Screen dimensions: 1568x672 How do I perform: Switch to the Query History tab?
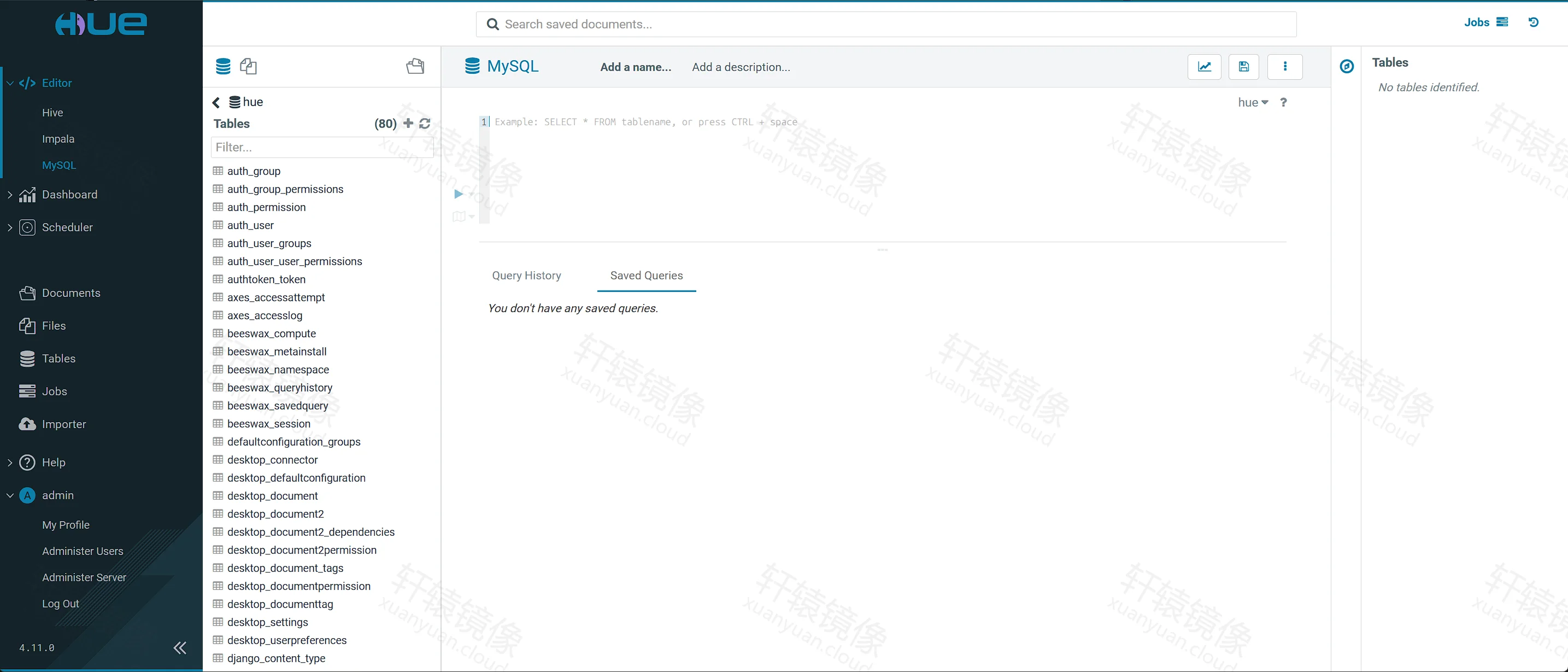(x=526, y=276)
